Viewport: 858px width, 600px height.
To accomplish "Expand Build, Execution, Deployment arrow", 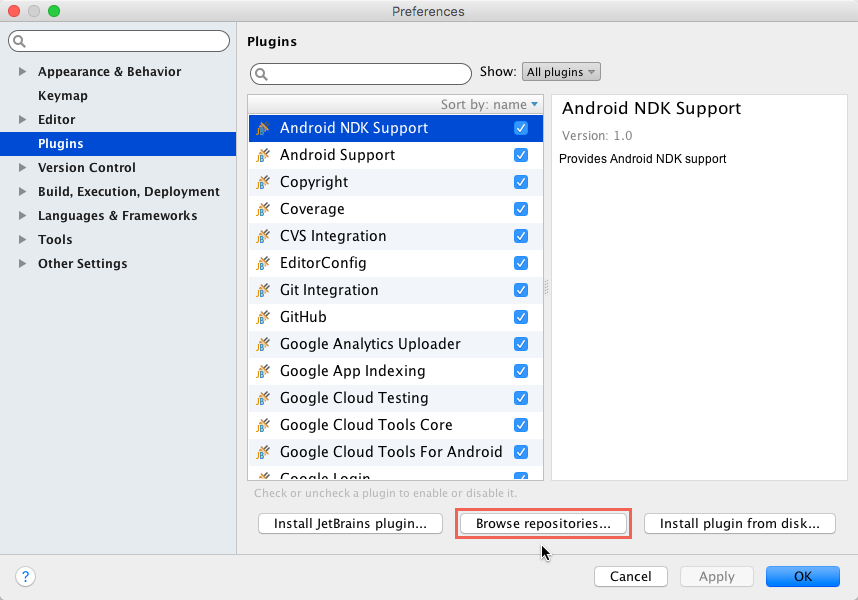I will click(22, 191).
